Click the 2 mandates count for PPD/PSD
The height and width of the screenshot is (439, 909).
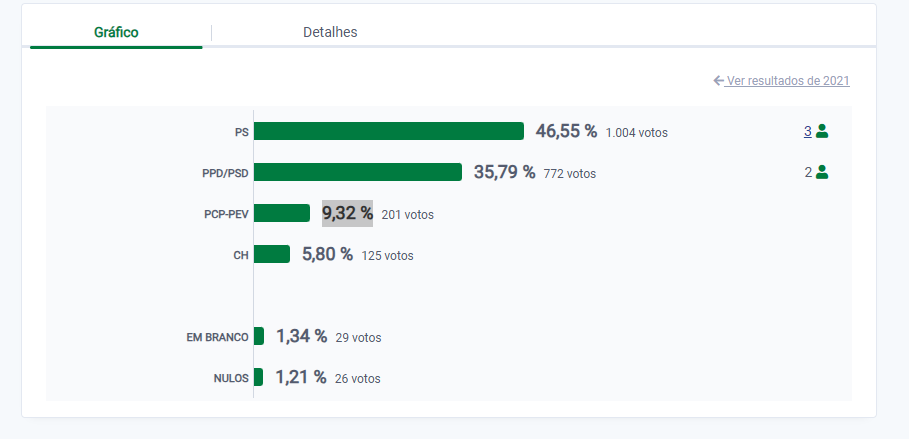coord(808,172)
